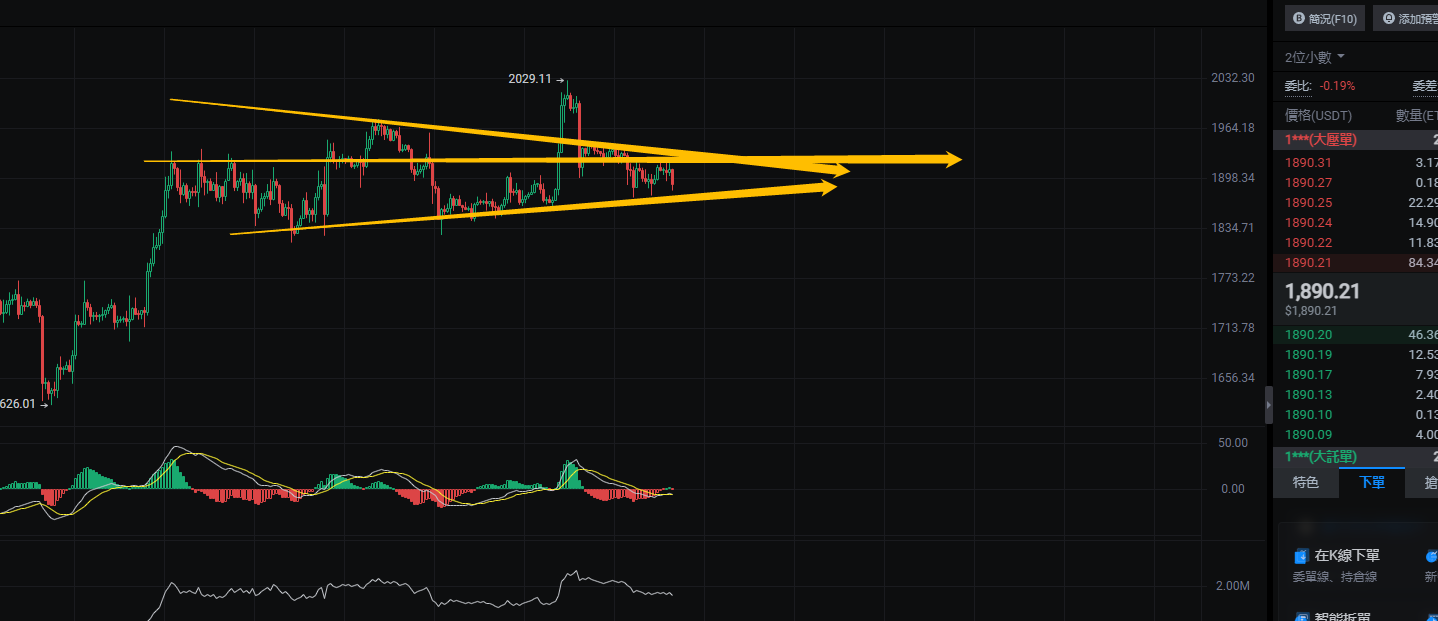1438x621 pixels.
Task: Click the bell icon on 添加預警
Action: click(1388, 18)
